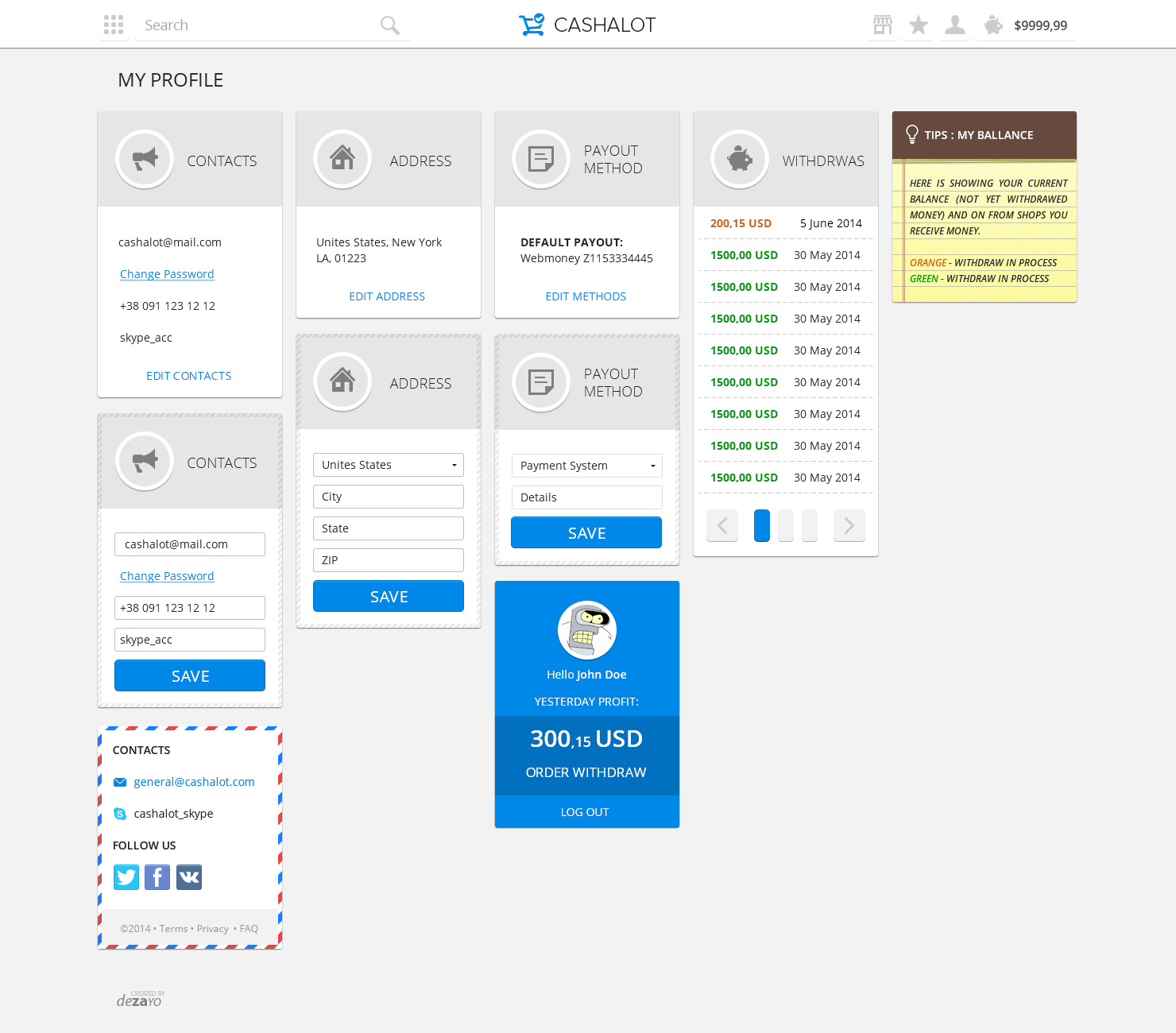Open the FAQ footer link
The height and width of the screenshot is (1033, 1176).
click(249, 929)
